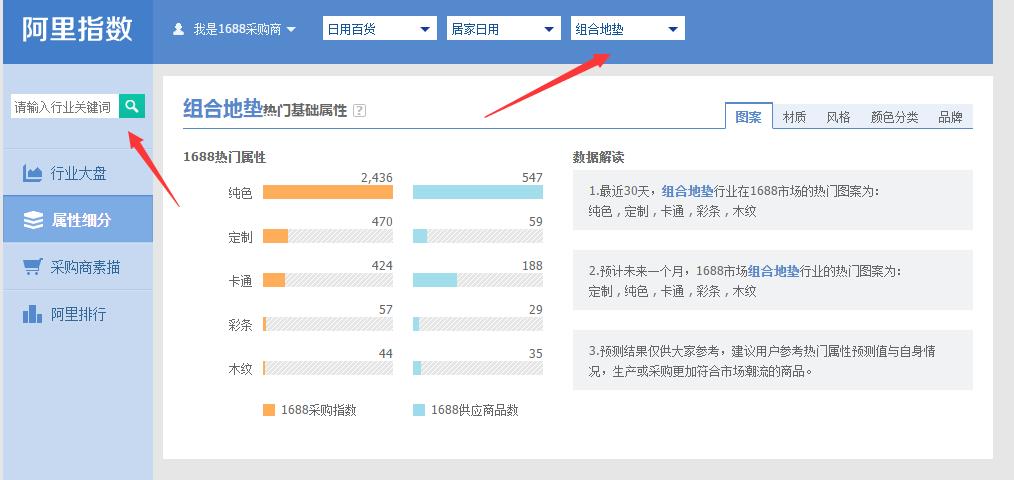Click the 2,436 purchase index value

(376, 178)
